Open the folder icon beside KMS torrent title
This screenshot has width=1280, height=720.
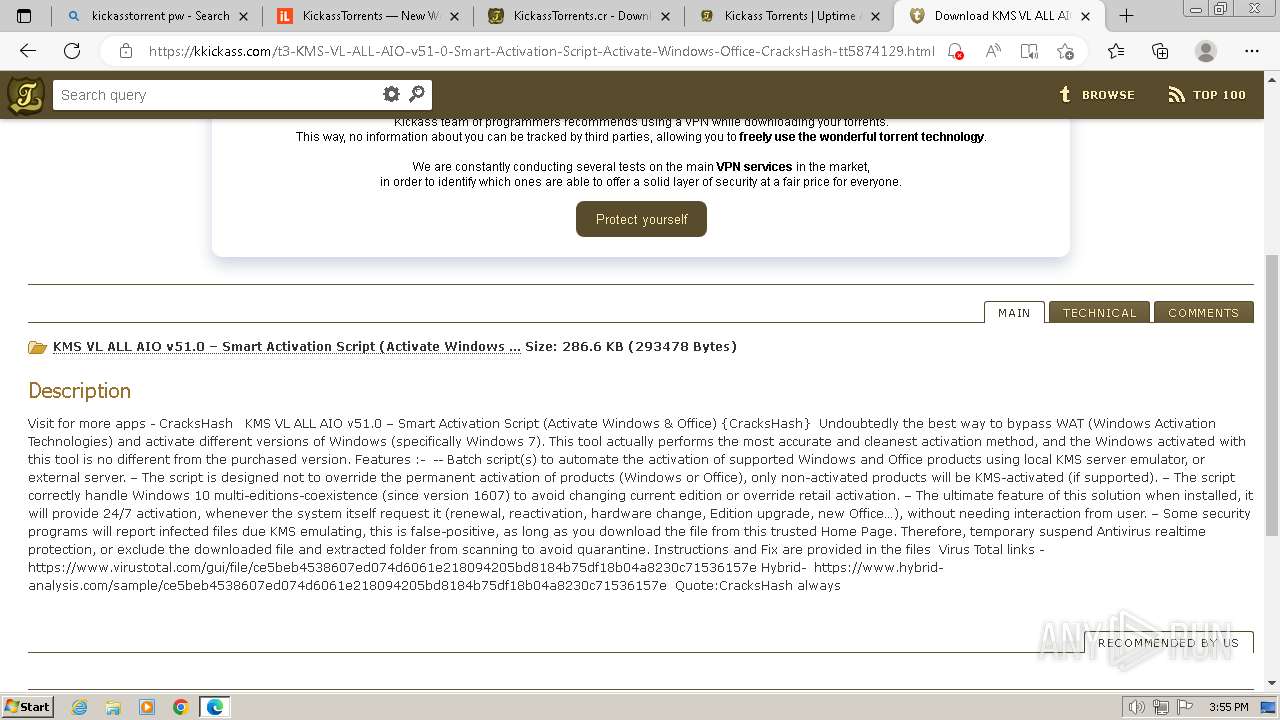pyautogui.click(x=38, y=347)
